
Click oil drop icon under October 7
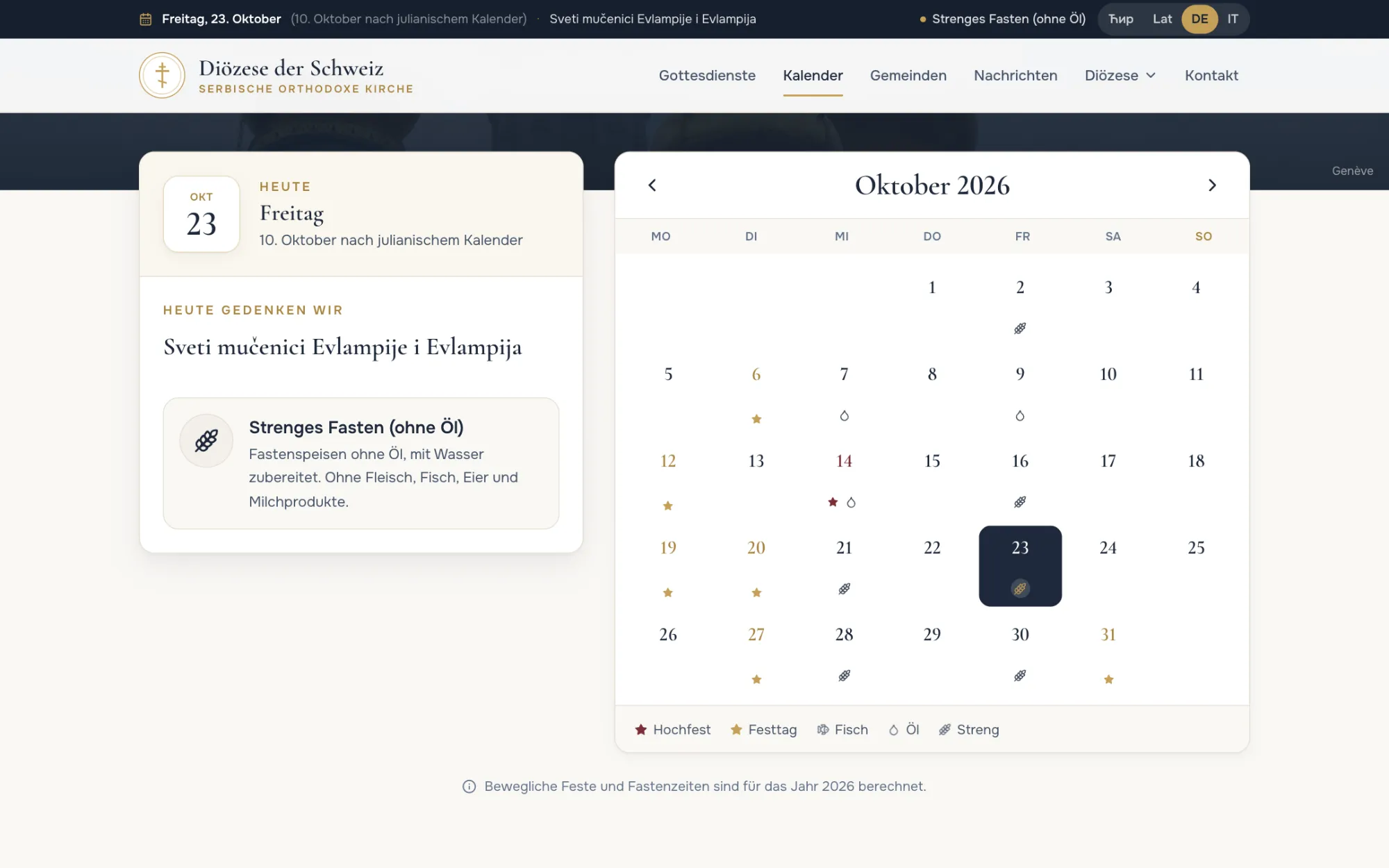pos(845,415)
